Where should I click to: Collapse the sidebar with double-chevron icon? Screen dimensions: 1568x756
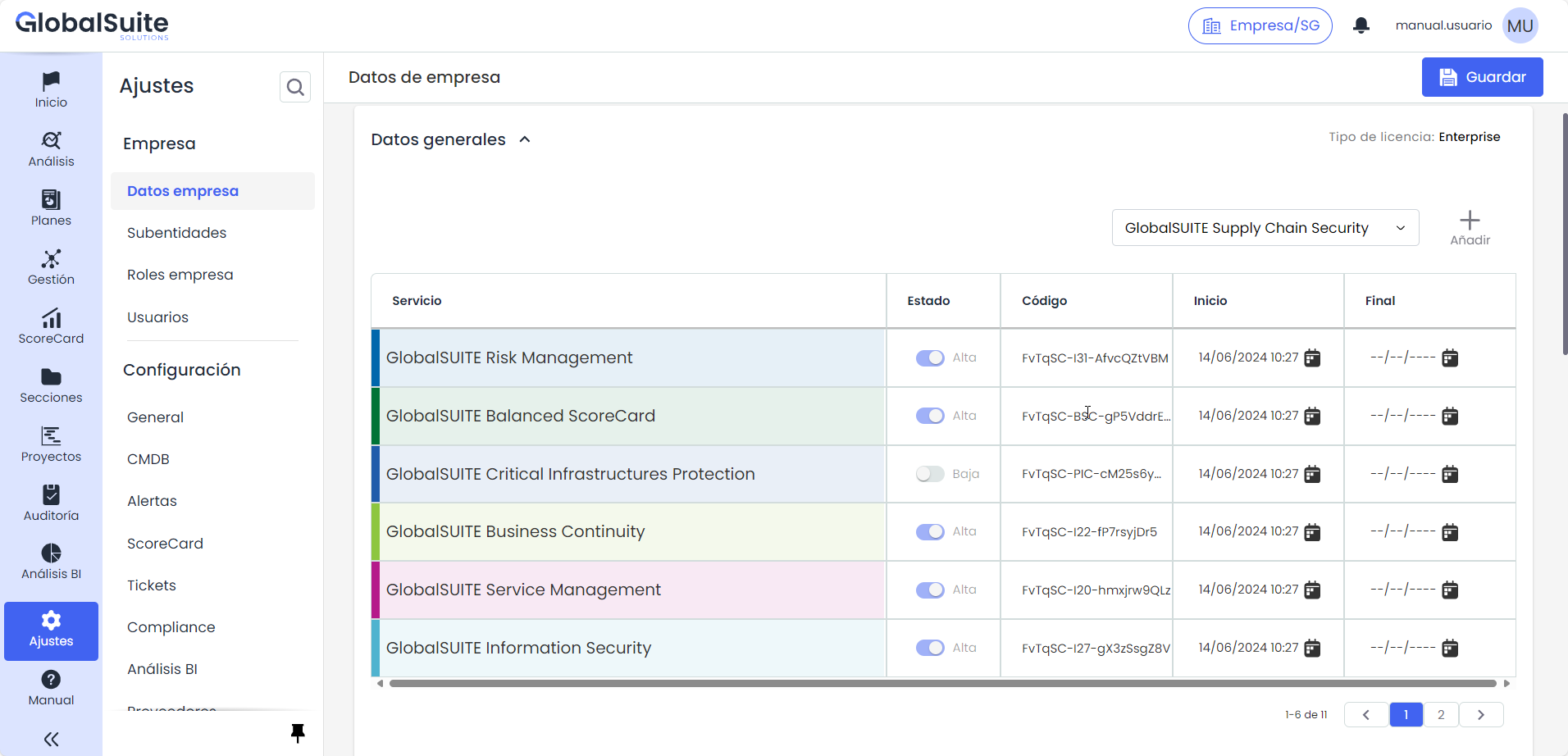51,740
